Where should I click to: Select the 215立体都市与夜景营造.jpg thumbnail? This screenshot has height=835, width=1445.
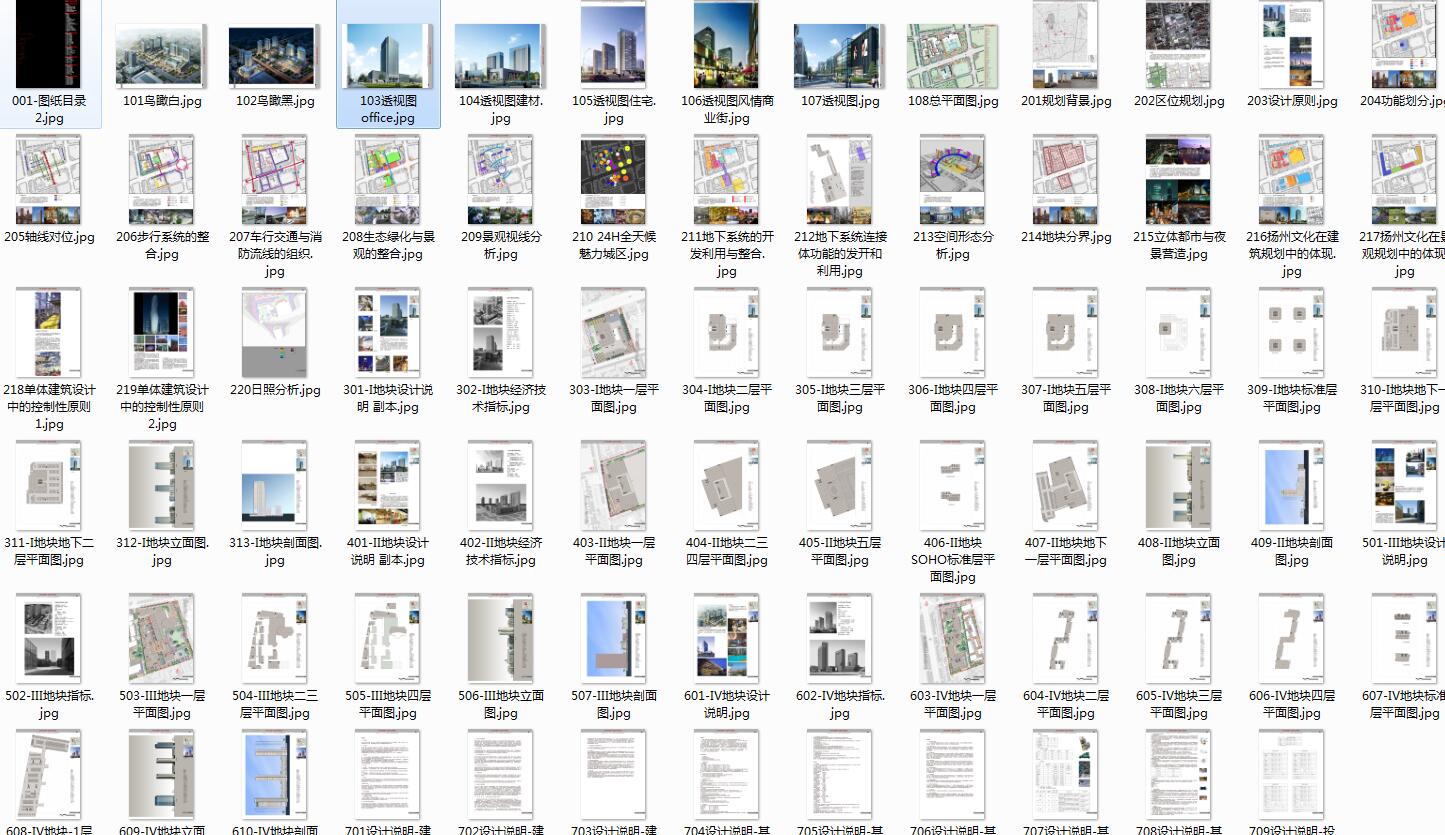(x=1179, y=181)
